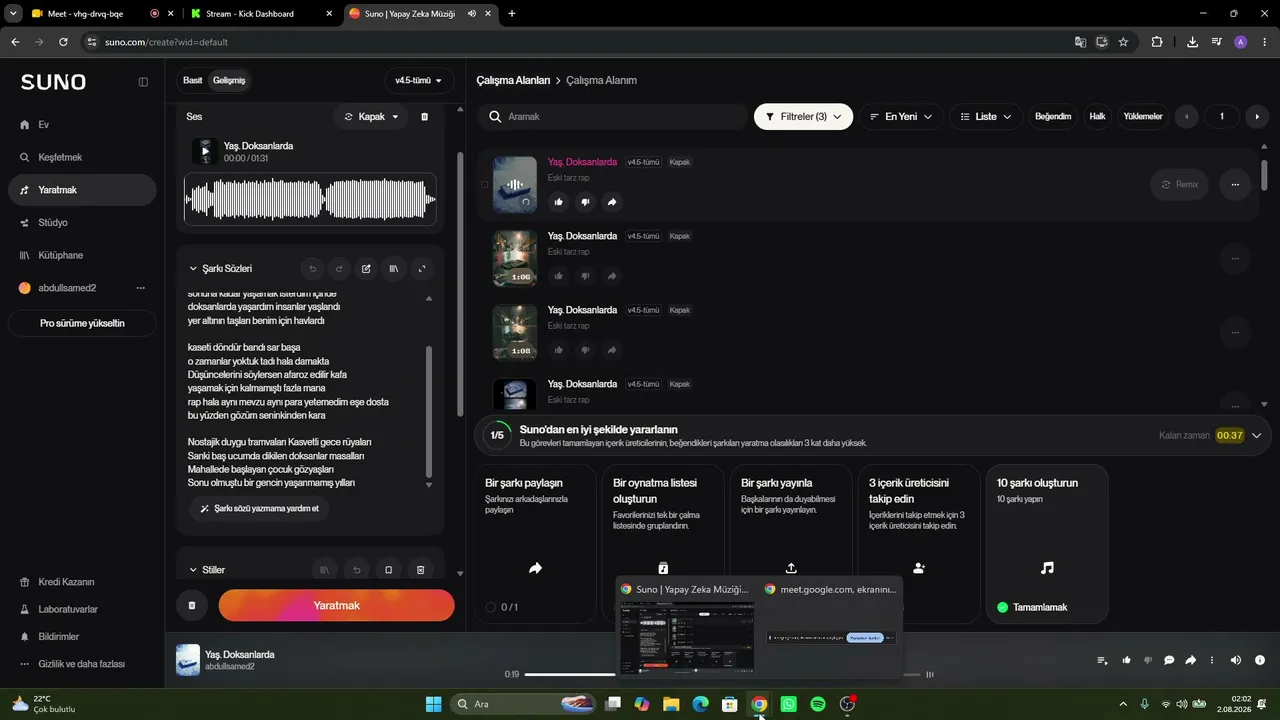Mark the Bir şarkı paylaşın task circle
The width and height of the screenshot is (1280, 720).
[490, 607]
